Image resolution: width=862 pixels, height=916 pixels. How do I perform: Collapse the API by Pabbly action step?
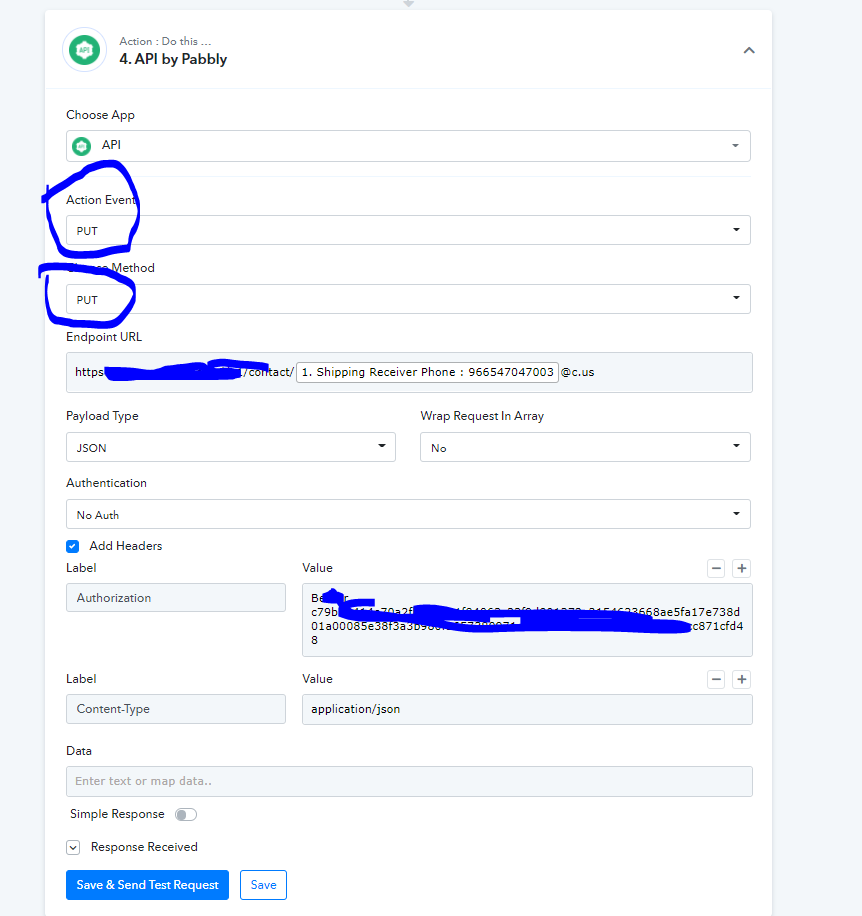tap(749, 50)
